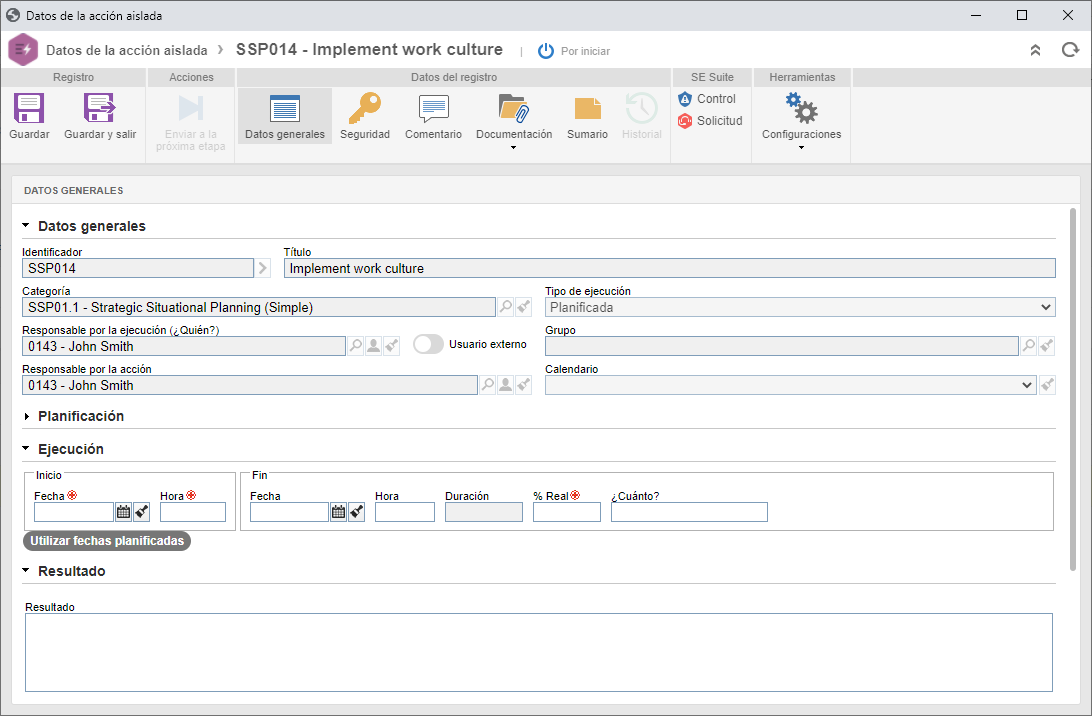
Task: Click the % Real input field
Action: pyautogui.click(x=567, y=512)
